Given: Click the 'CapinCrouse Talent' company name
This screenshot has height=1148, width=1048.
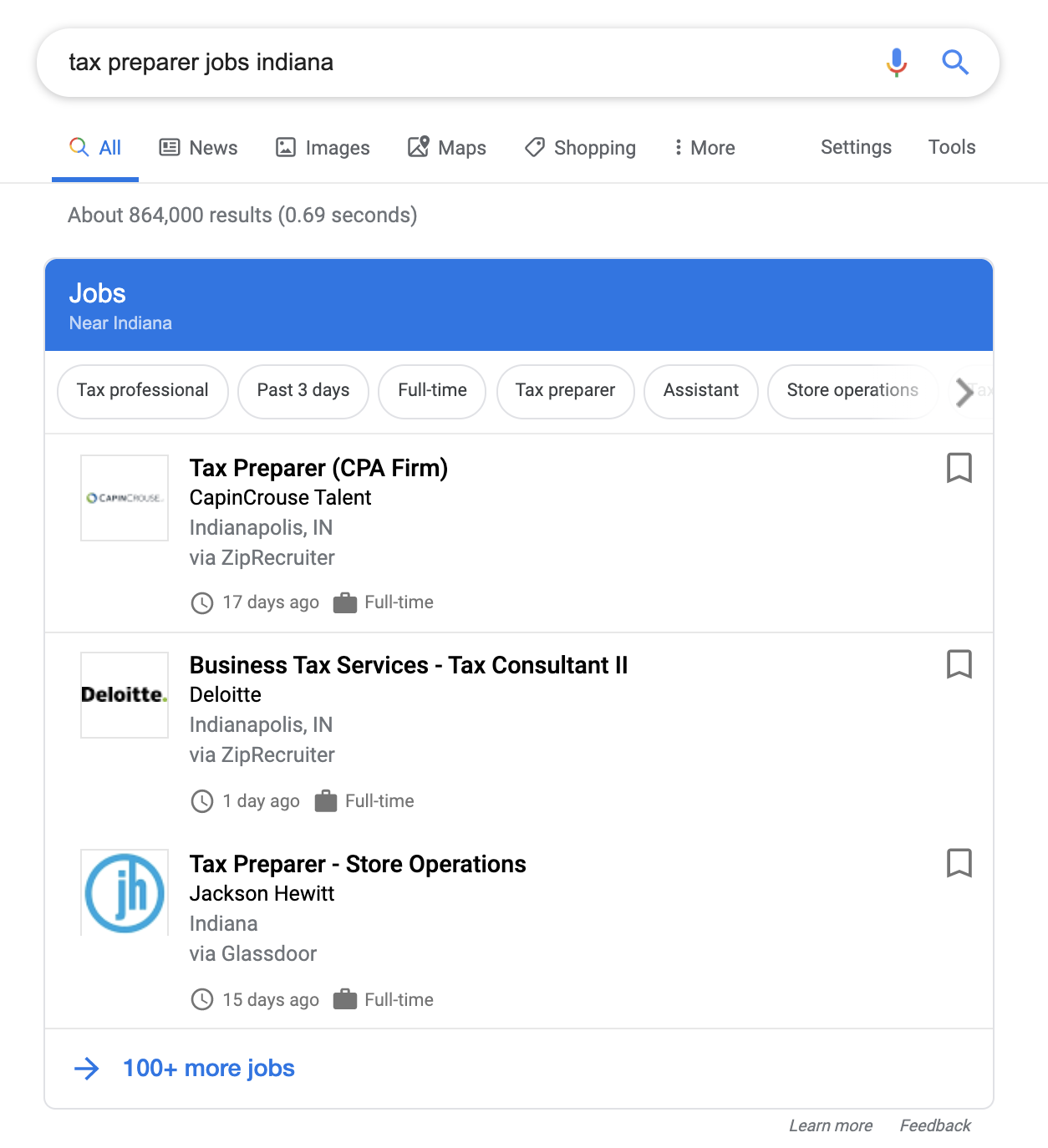Looking at the screenshot, I should point(280,498).
